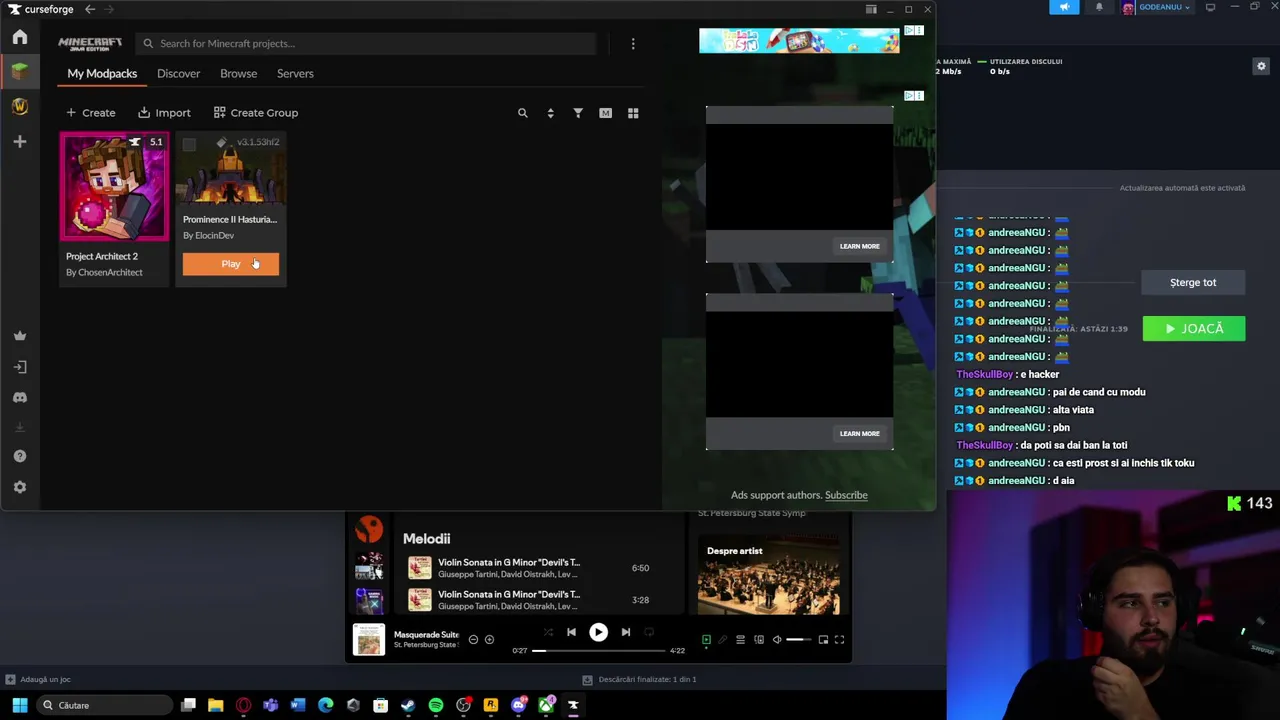Image resolution: width=1280 pixels, height=720 pixels.
Task: Switch to grid view layout icon
Action: click(633, 113)
